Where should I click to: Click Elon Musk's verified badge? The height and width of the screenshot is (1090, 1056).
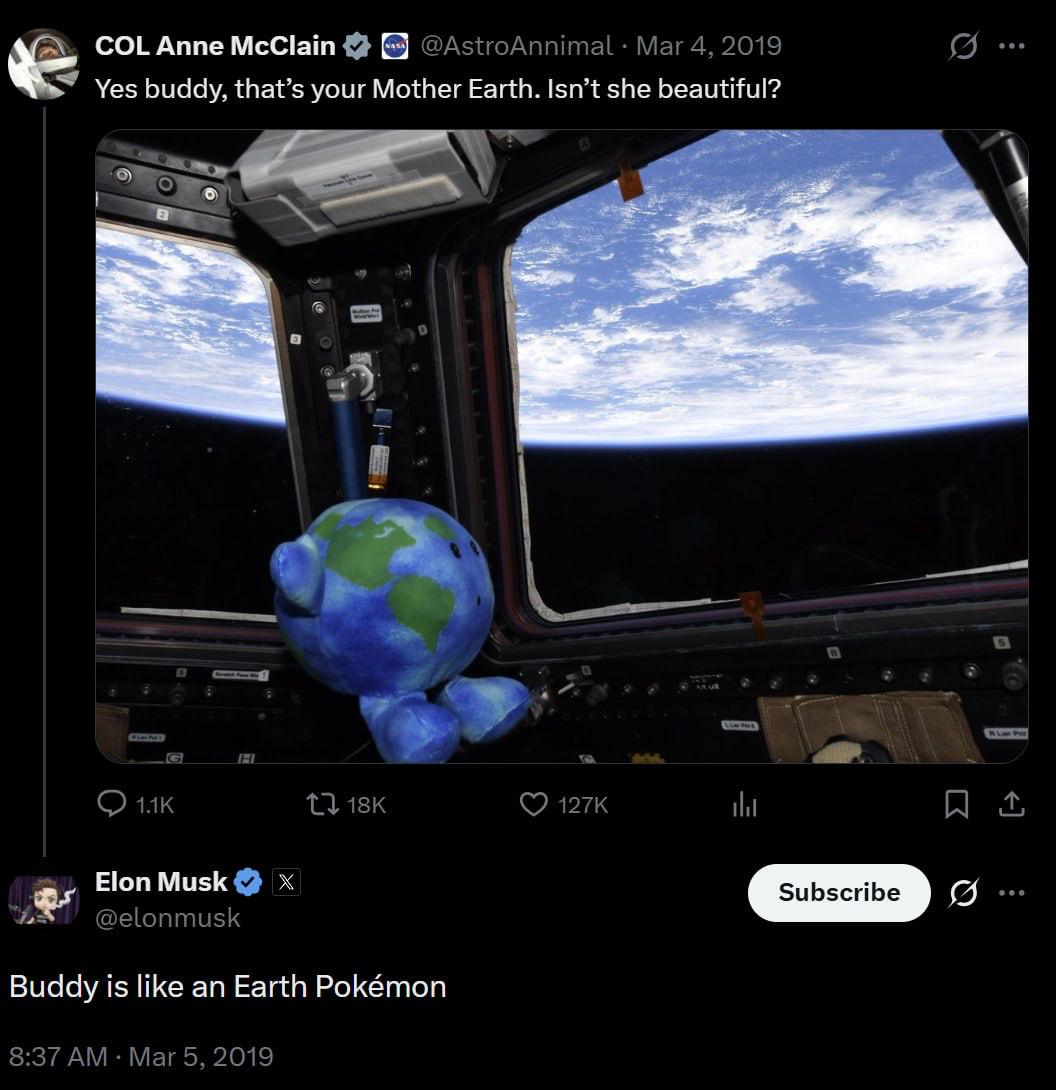[x=248, y=882]
